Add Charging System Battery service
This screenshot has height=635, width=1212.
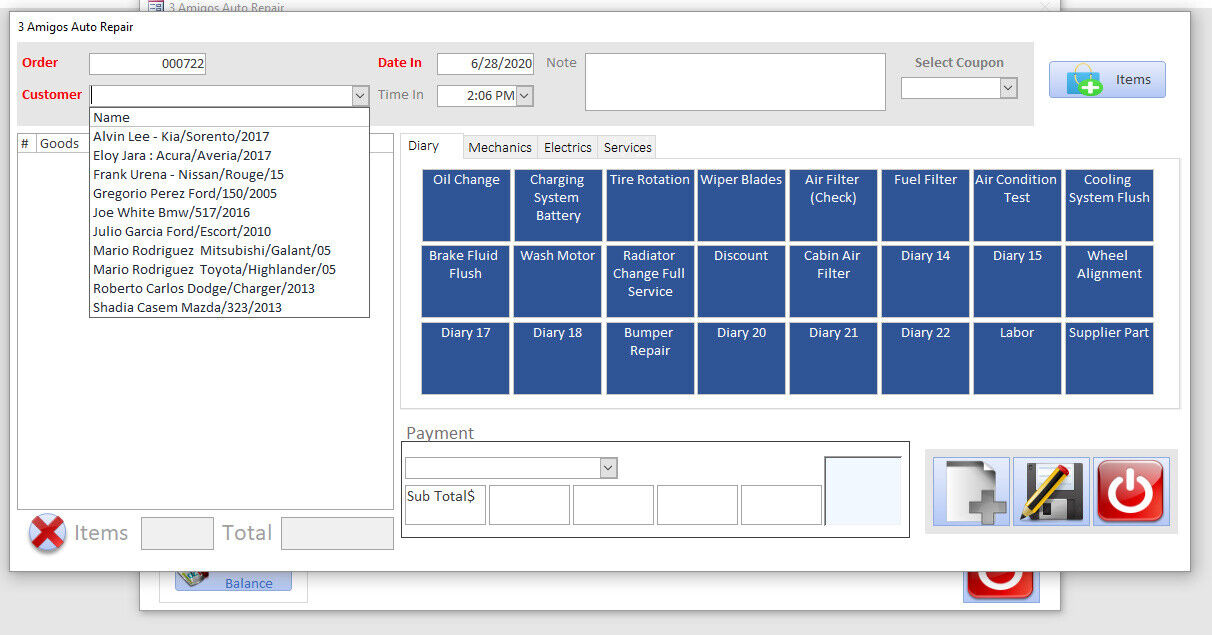click(558, 205)
